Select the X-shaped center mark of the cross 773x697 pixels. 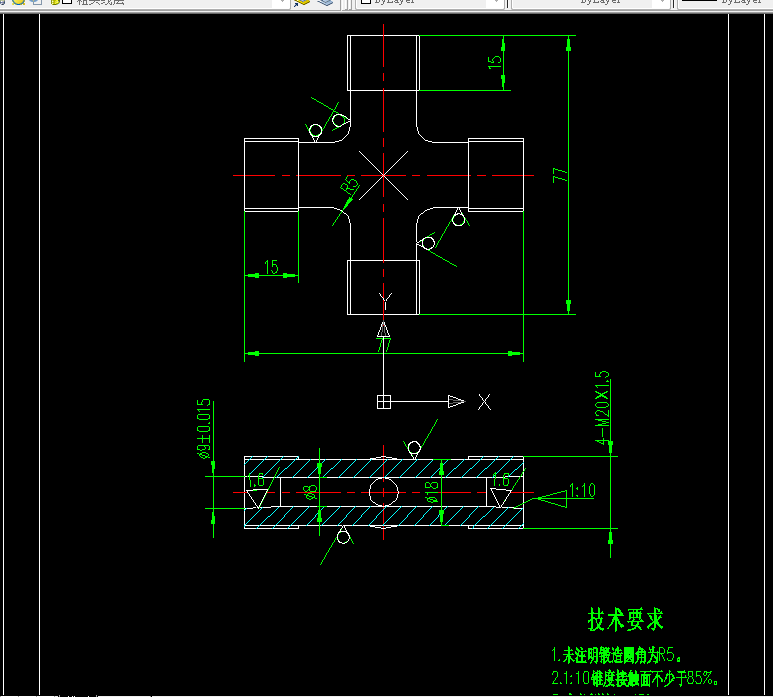tap(384, 175)
